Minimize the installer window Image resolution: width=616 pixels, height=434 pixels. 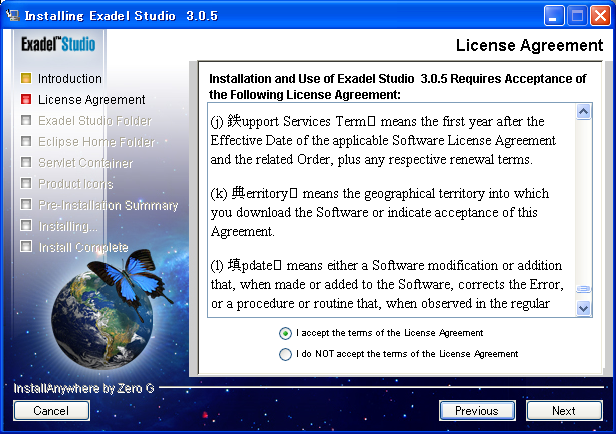(554, 16)
